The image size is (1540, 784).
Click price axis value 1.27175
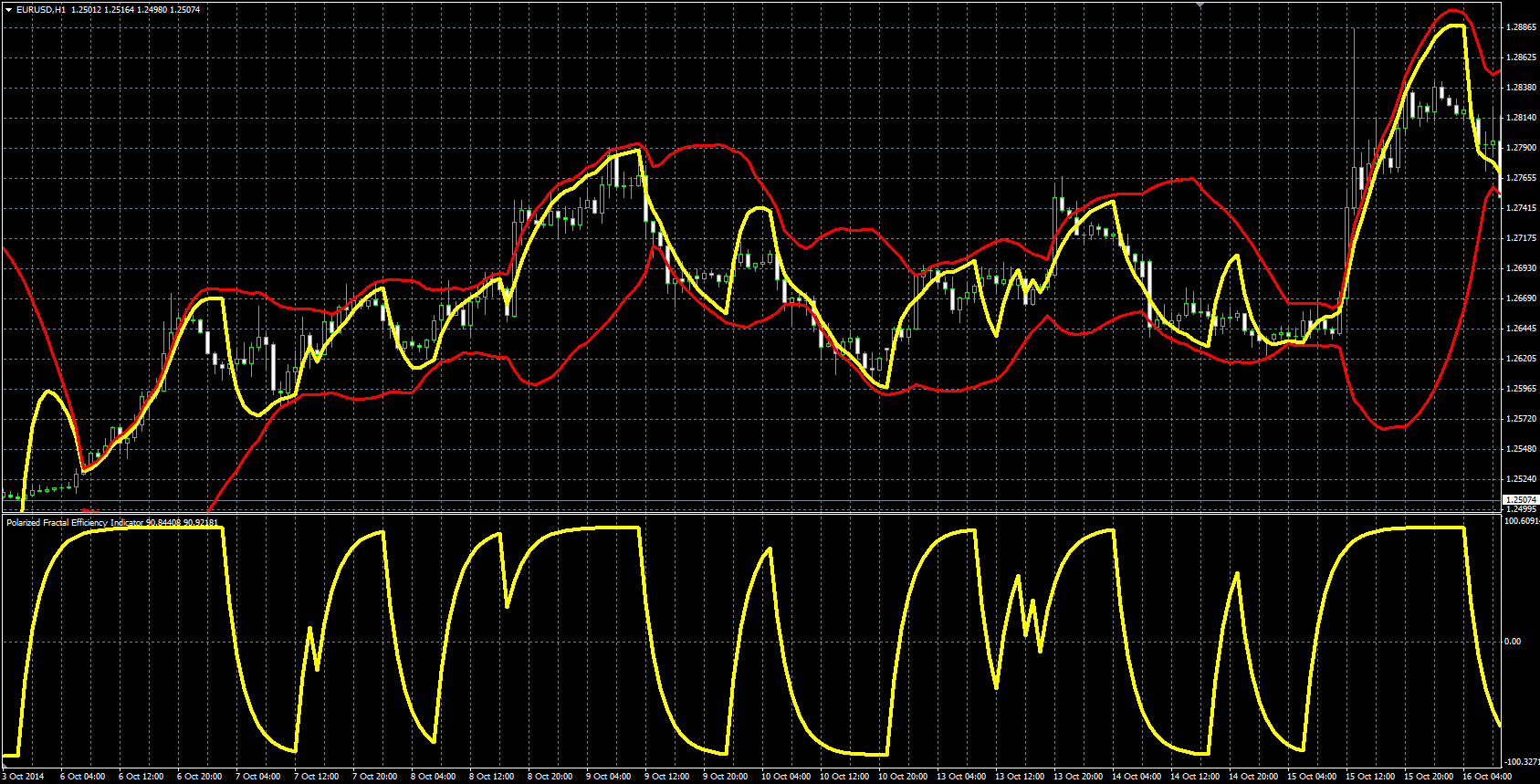[1521, 238]
